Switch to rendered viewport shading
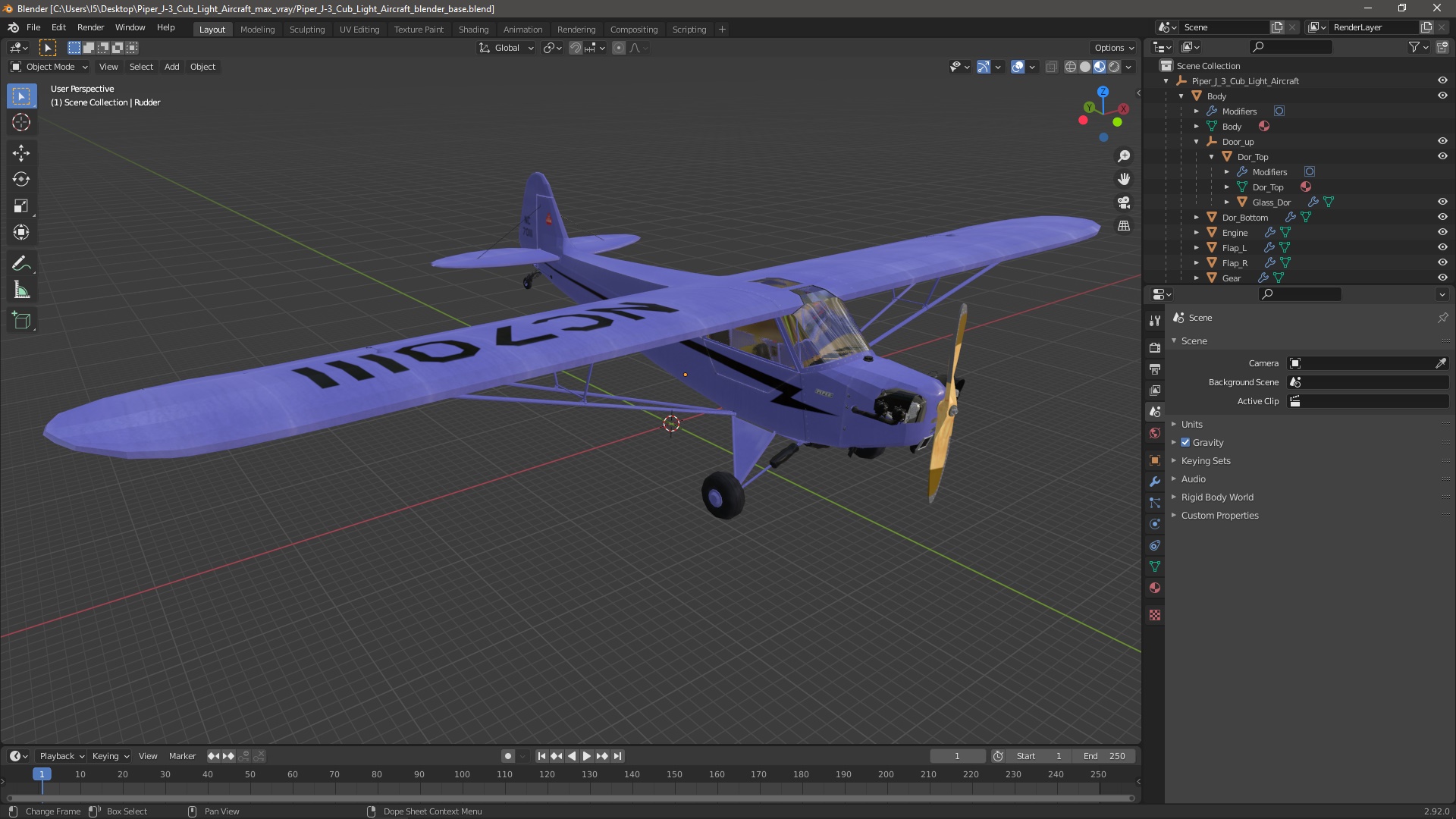 (1114, 67)
